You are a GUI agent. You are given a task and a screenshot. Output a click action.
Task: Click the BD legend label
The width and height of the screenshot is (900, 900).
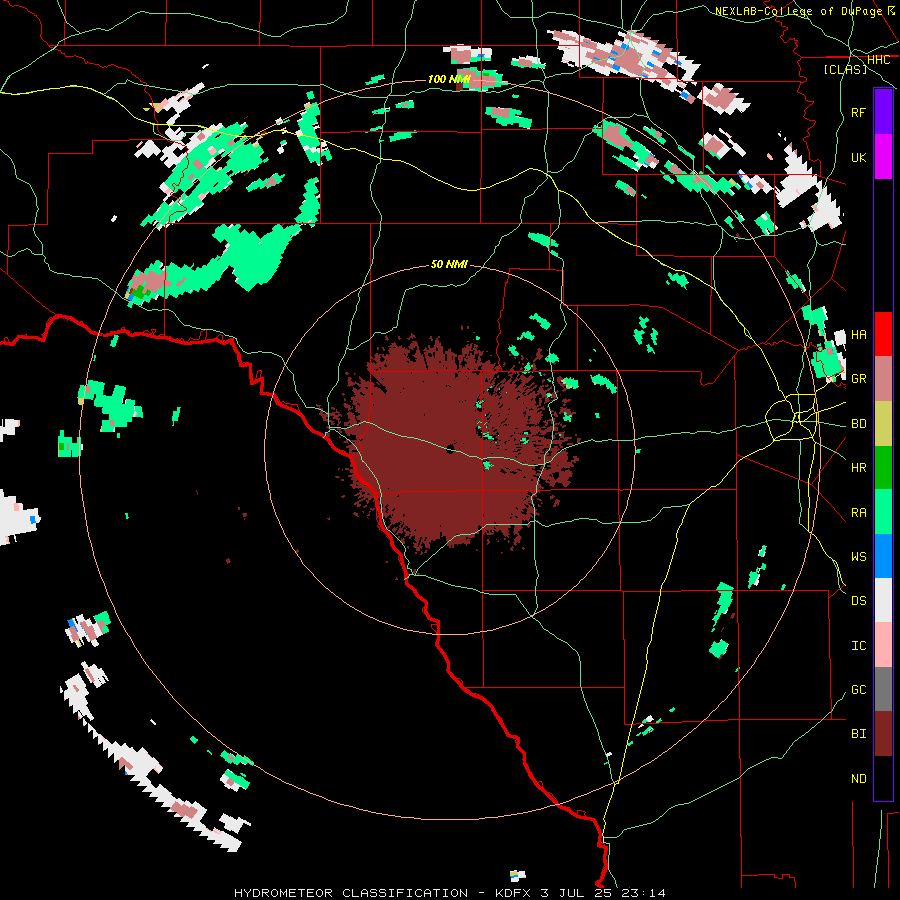pos(858,424)
